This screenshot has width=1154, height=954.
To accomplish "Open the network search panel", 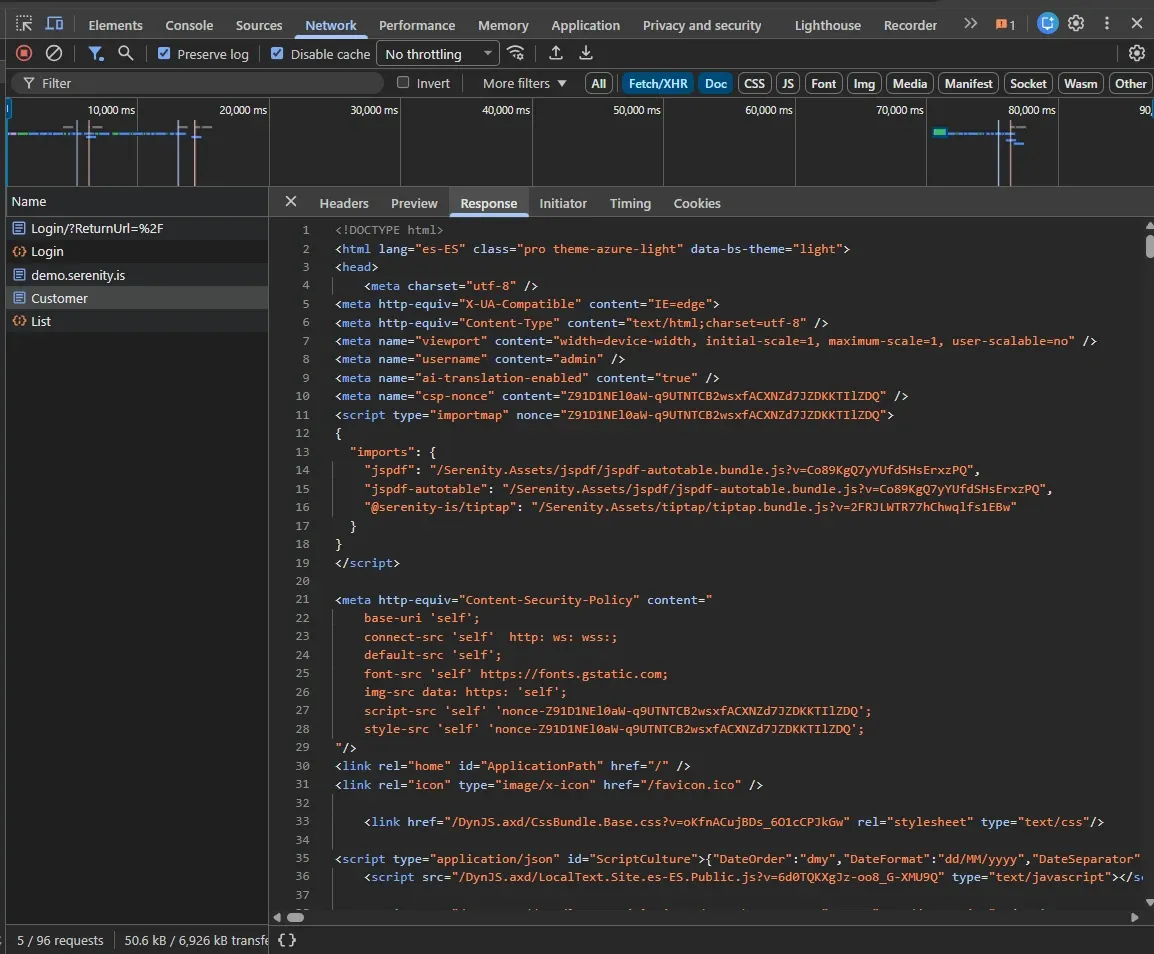I will 126,53.
